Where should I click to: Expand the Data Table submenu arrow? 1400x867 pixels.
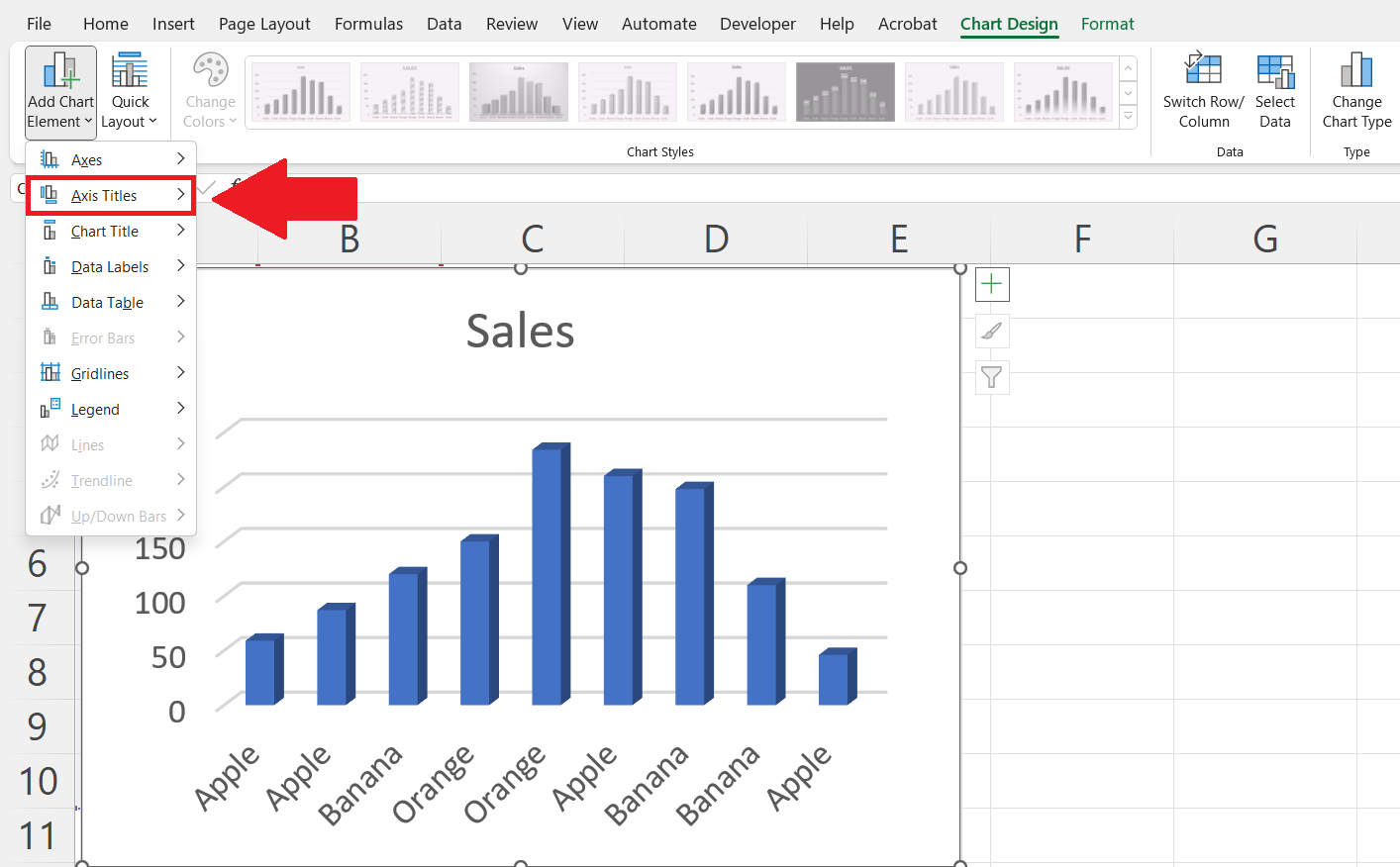point(181,301)
